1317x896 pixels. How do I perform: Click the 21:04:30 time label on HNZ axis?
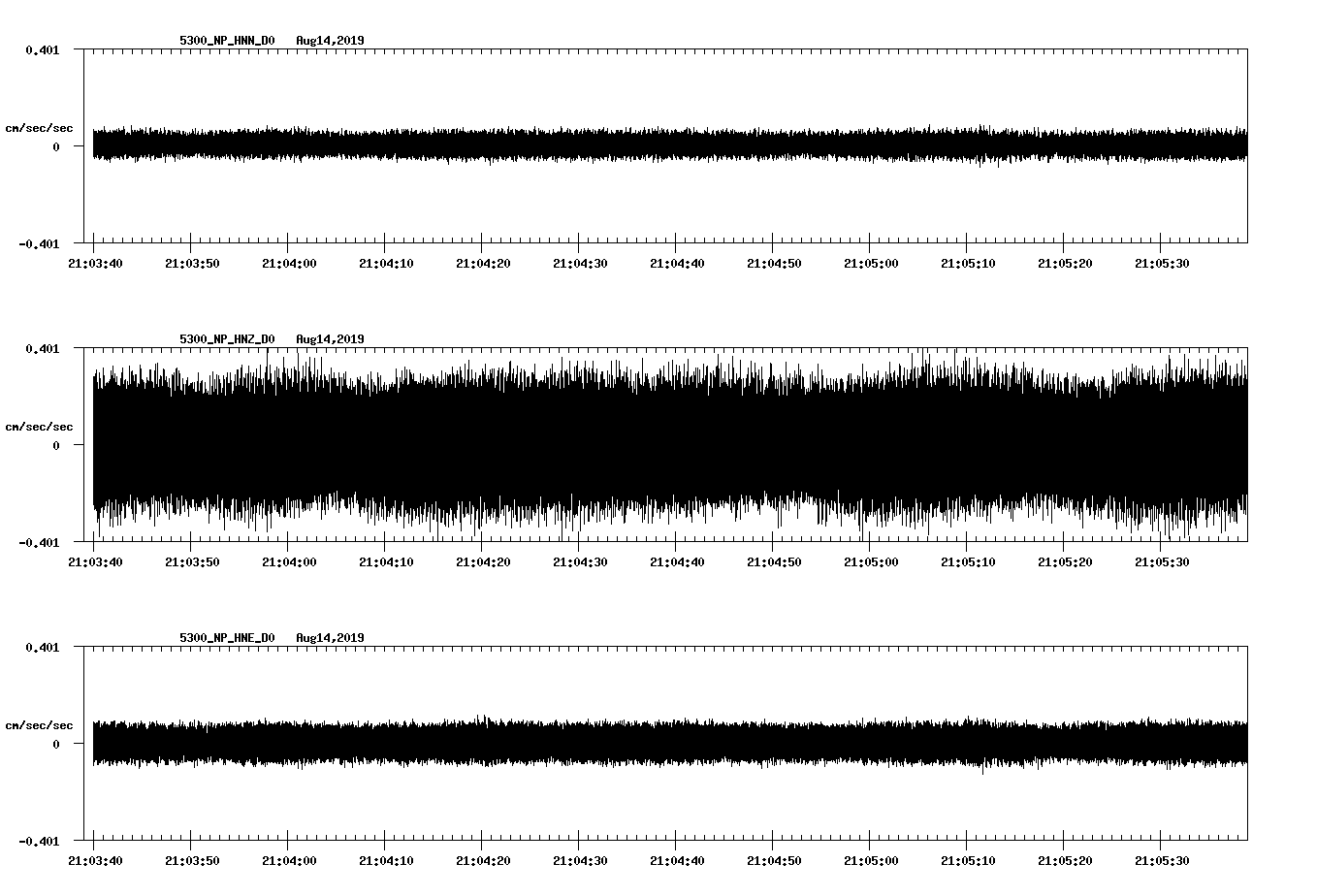point(580,562)
